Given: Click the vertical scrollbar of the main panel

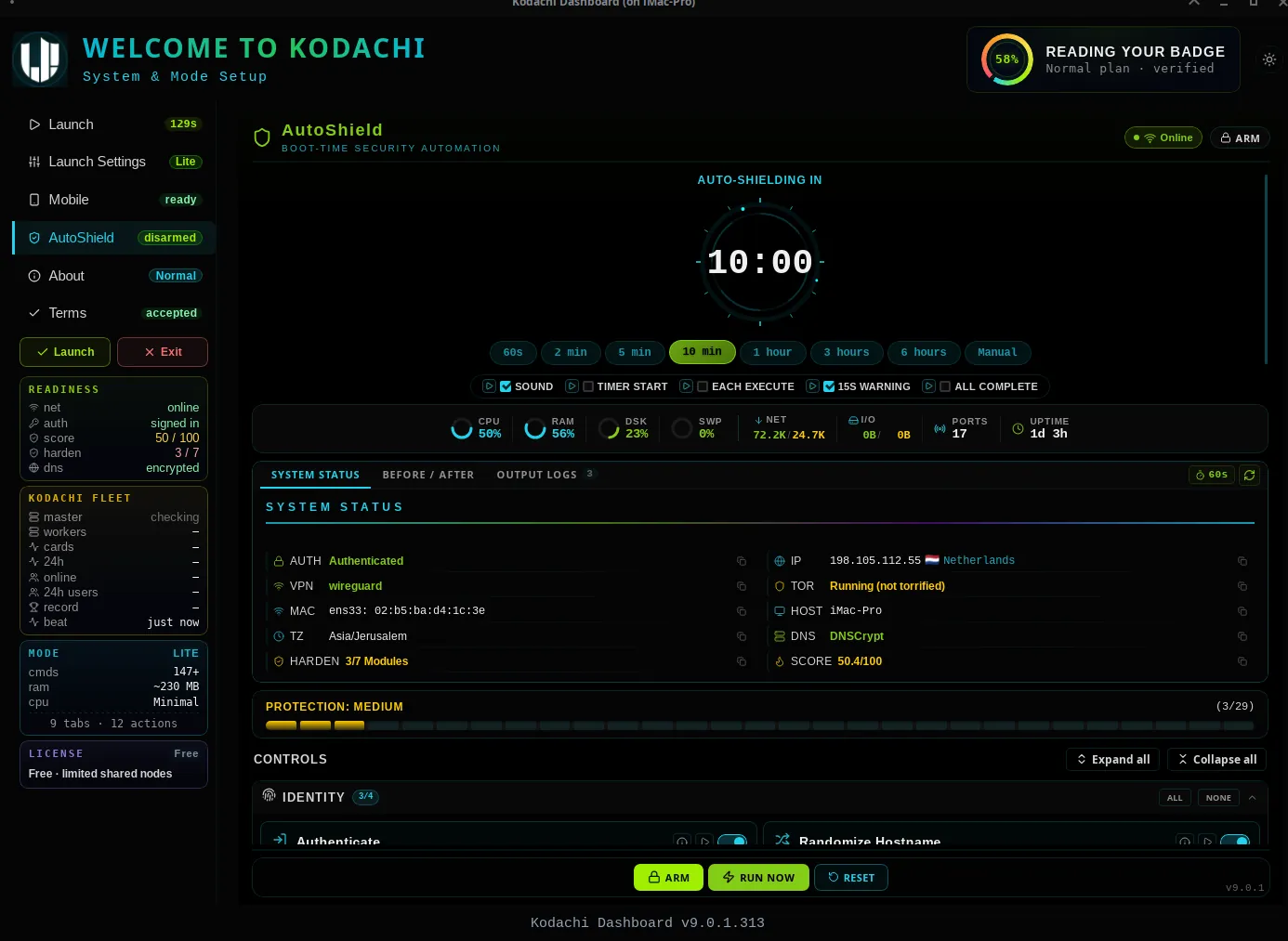Looking at the screenshot, I should click(x=1266, y=269).
